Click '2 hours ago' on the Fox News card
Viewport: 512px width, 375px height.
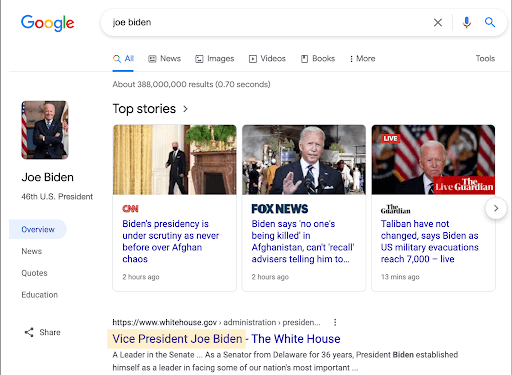(270, 277)
